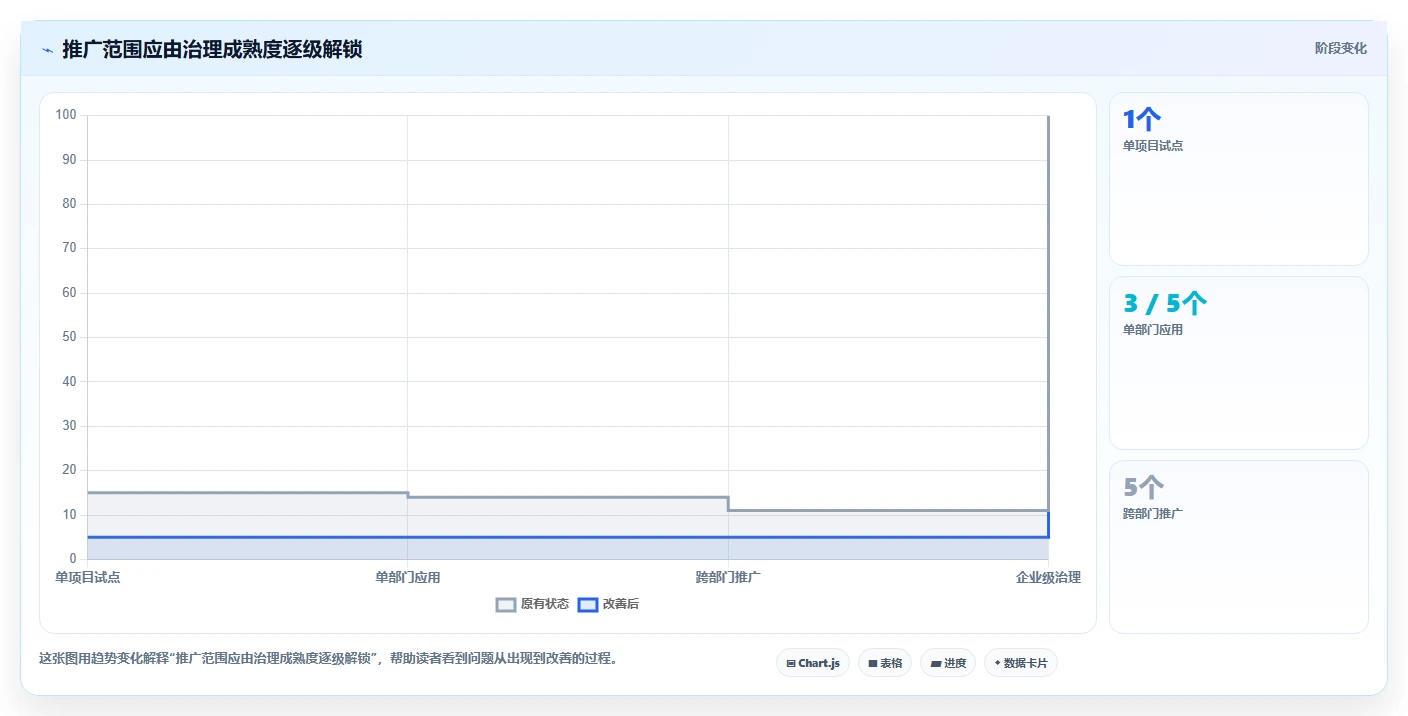The width and height of the screenshot is (1408, 716).
Task: Click the blue 改善后 legend swatch
Action: click(x=588, y=604)
